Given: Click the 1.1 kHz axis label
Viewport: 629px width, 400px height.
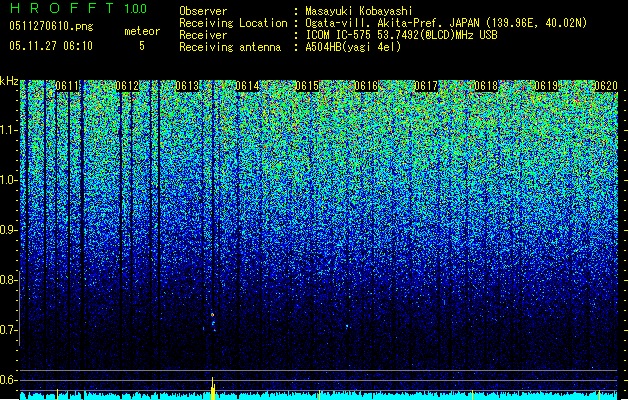Looking at the screenshot, I should 8,130.
